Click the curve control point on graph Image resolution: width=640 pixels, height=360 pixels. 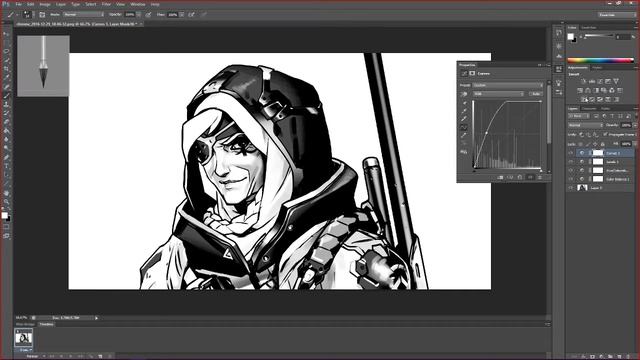[486, 133]
